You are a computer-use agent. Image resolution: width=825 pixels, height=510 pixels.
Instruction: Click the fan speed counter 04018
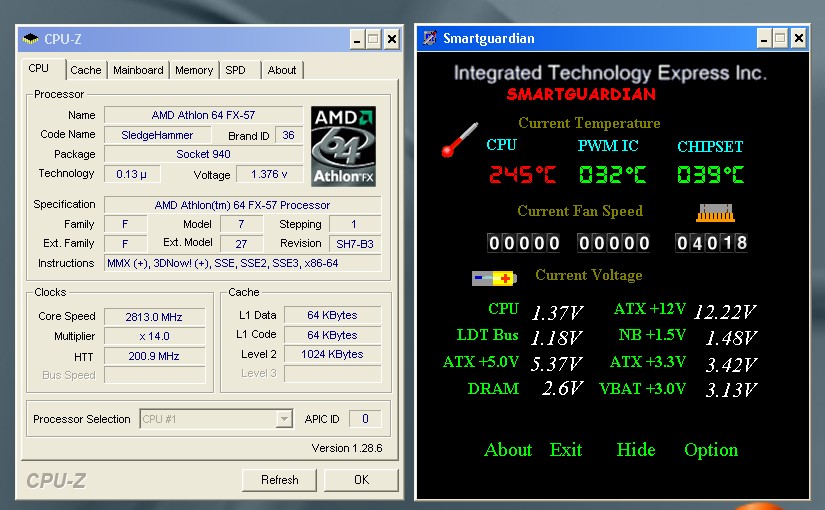(711, 243)
